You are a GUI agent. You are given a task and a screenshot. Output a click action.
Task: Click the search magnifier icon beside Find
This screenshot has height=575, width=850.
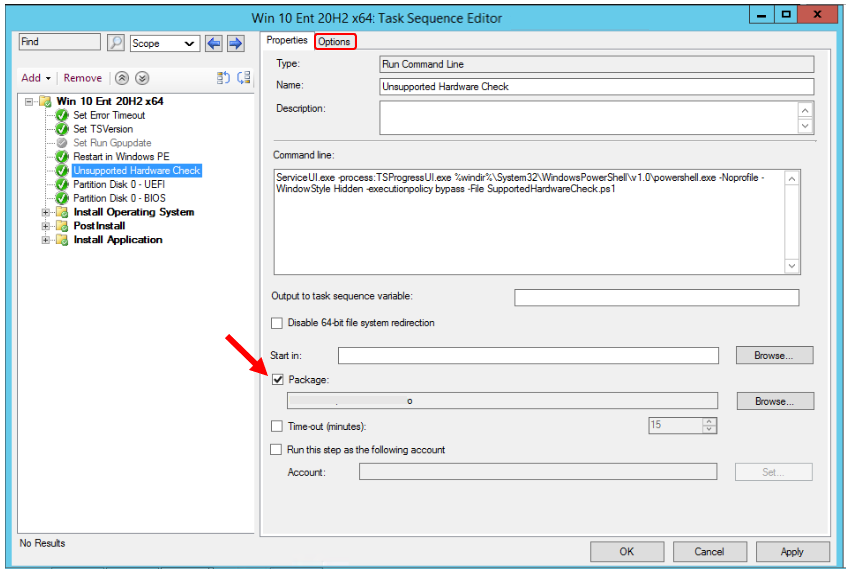coord(115,43)
